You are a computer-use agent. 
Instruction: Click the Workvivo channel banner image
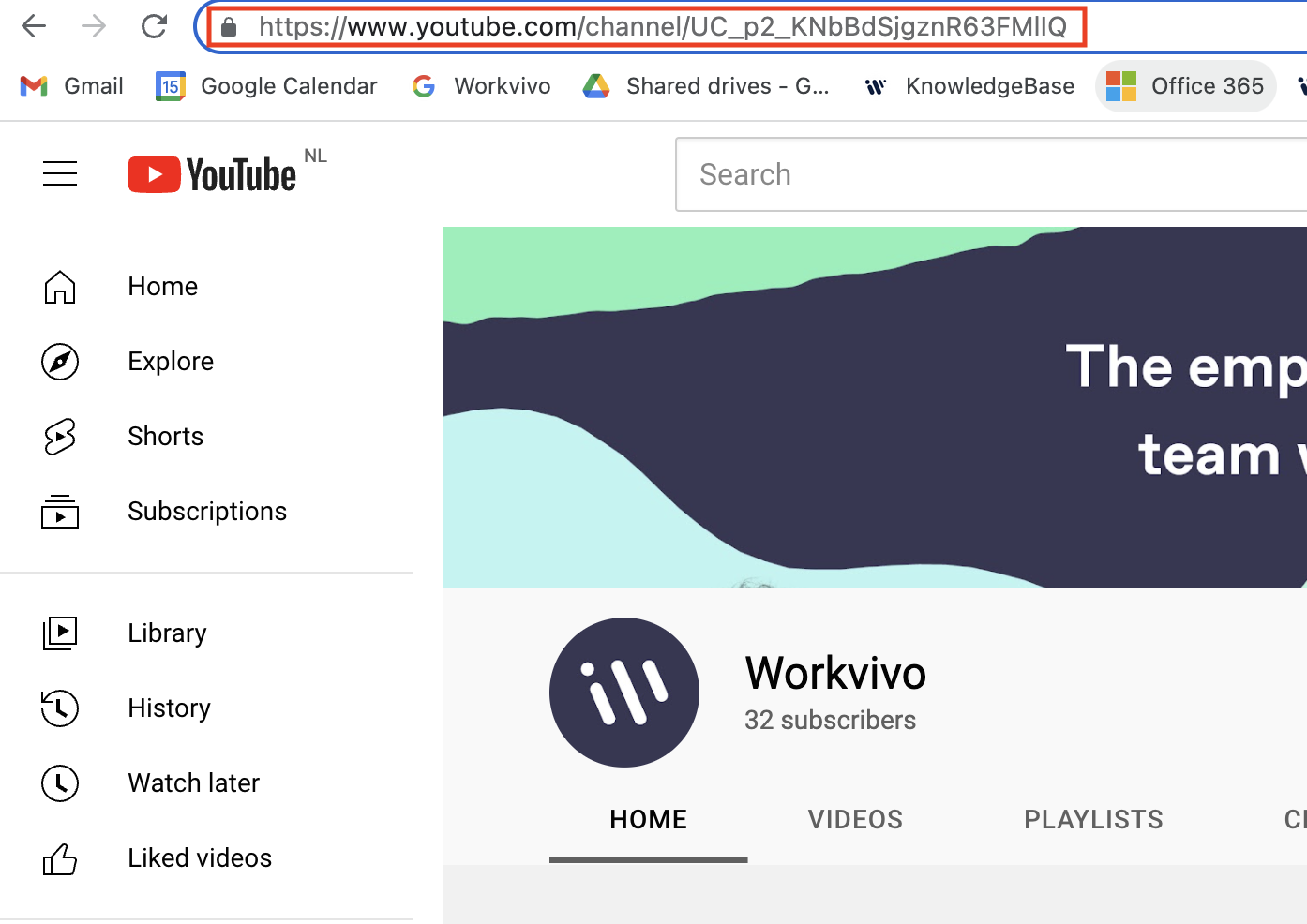[875, 407]
